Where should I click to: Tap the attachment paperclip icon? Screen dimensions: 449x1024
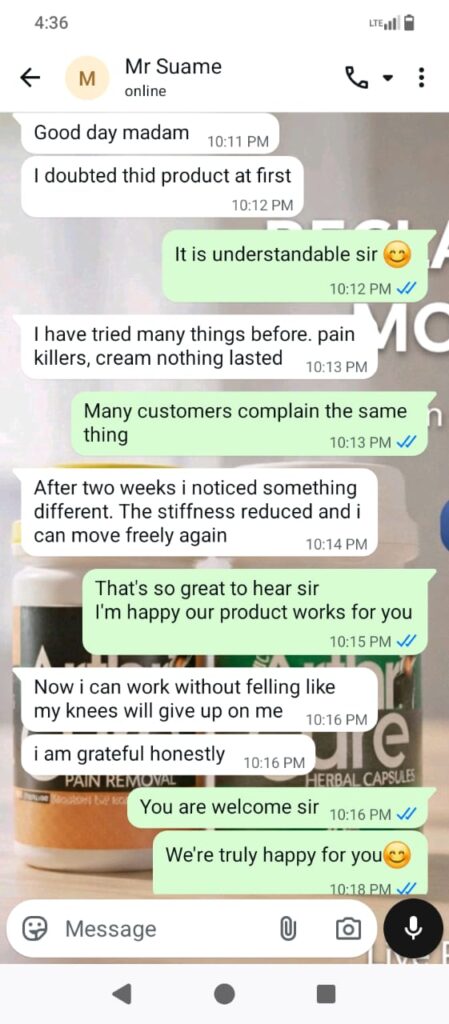[x=288, y=928]
